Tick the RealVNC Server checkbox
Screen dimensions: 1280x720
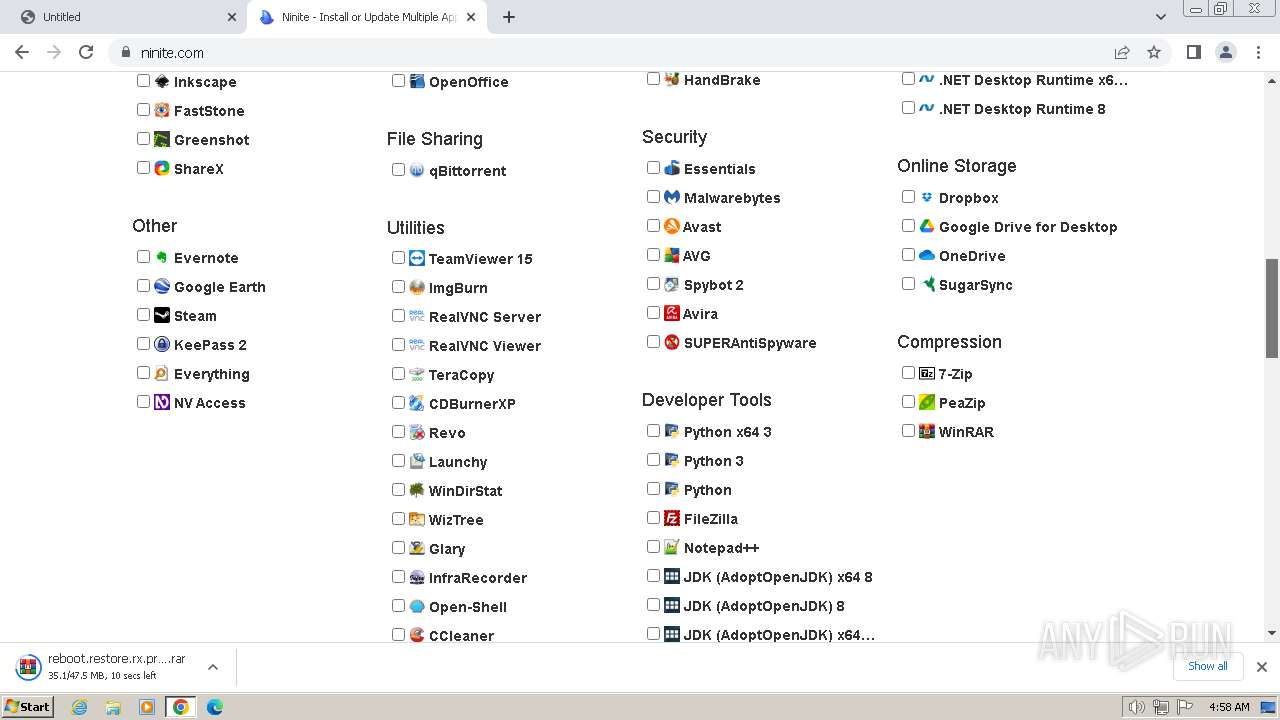(398, 316)
